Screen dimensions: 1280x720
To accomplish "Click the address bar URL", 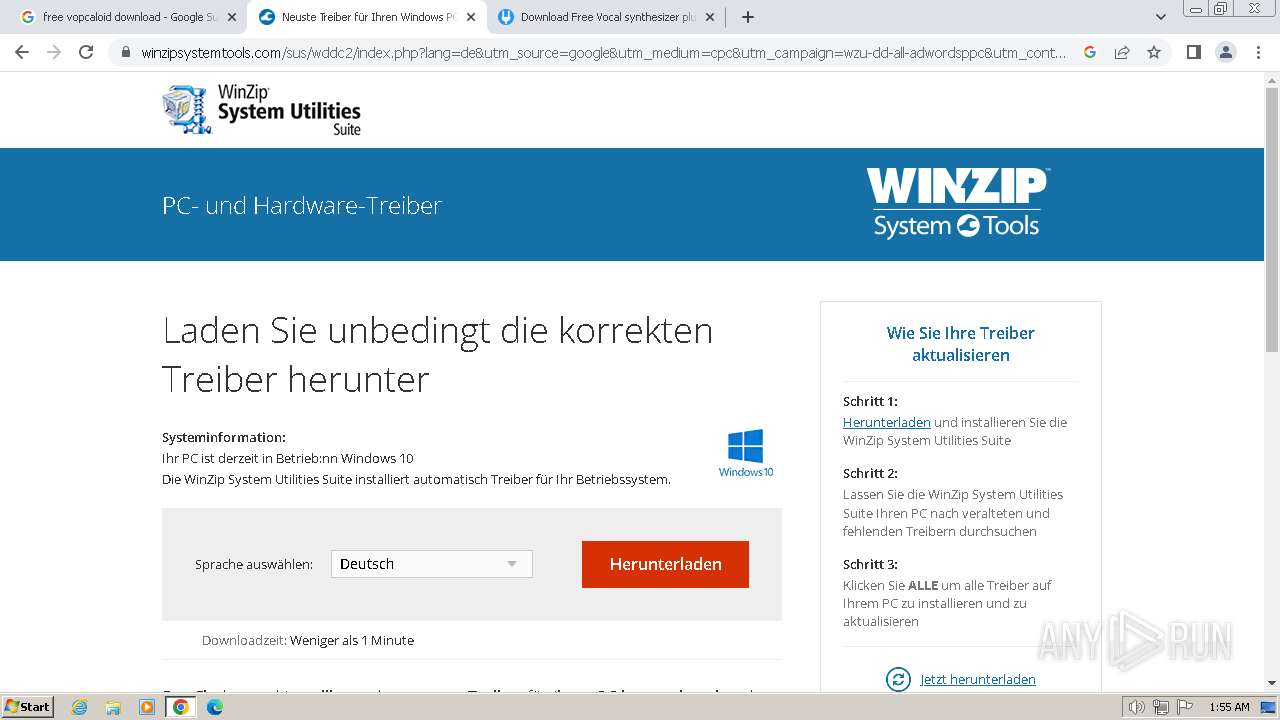I will point(604,52).
